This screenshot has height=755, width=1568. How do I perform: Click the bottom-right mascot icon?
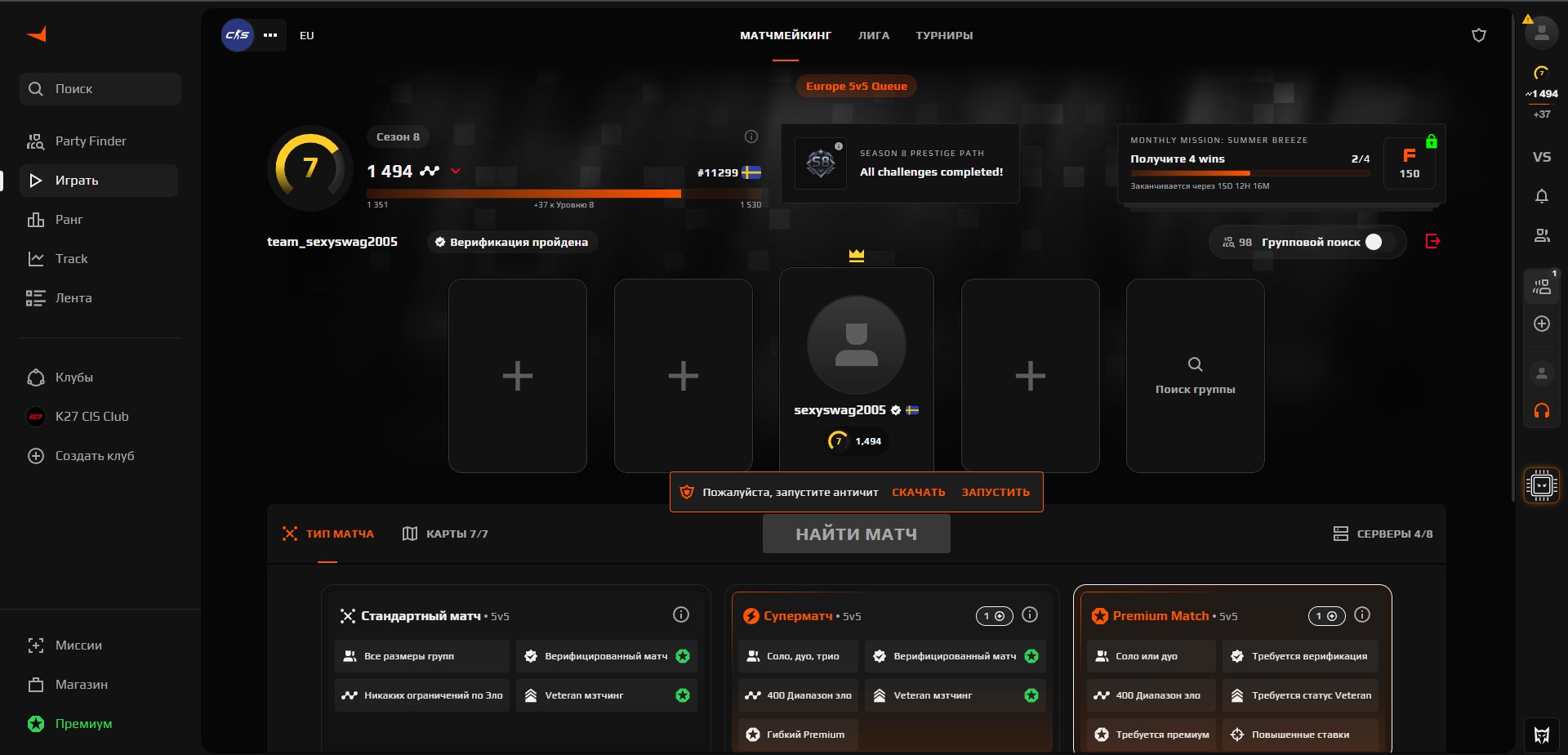coord(1542,735)
